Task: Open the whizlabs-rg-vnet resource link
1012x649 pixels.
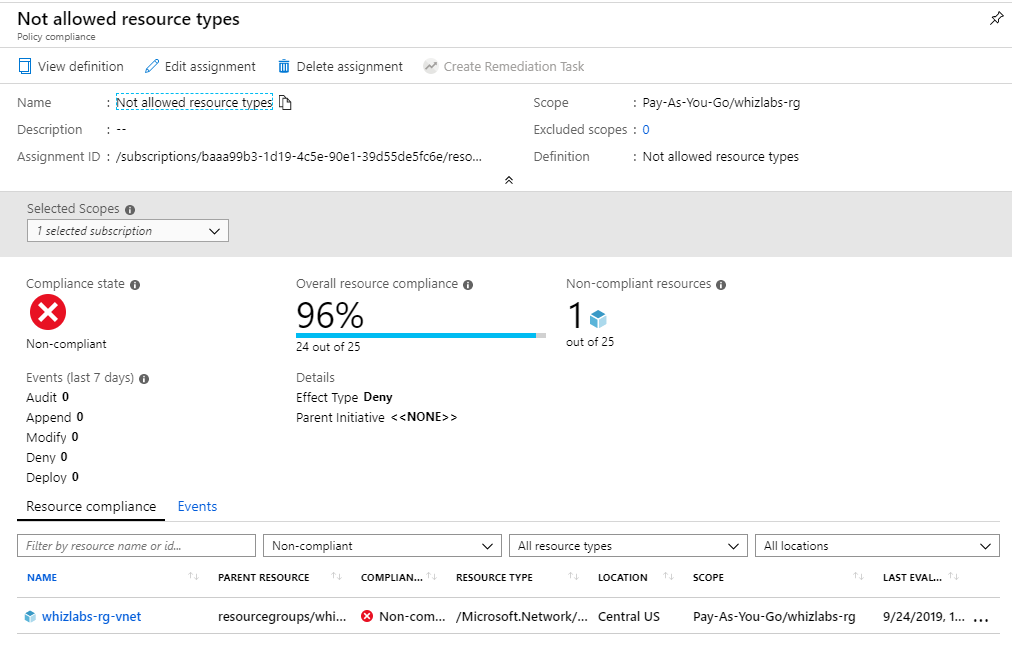Action: point(91,617)
